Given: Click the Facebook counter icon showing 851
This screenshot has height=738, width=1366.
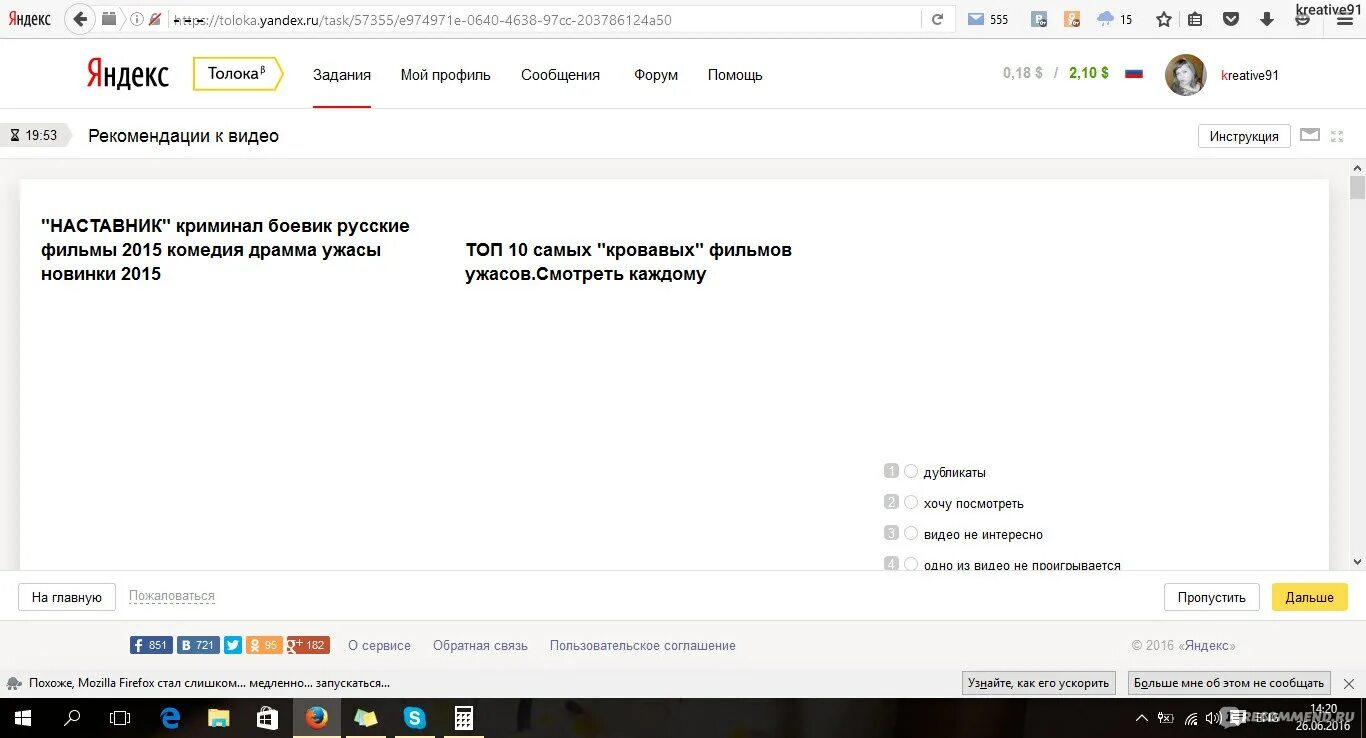Looking at the screenshot, I should pyautogui.click(x=150, y=645).
